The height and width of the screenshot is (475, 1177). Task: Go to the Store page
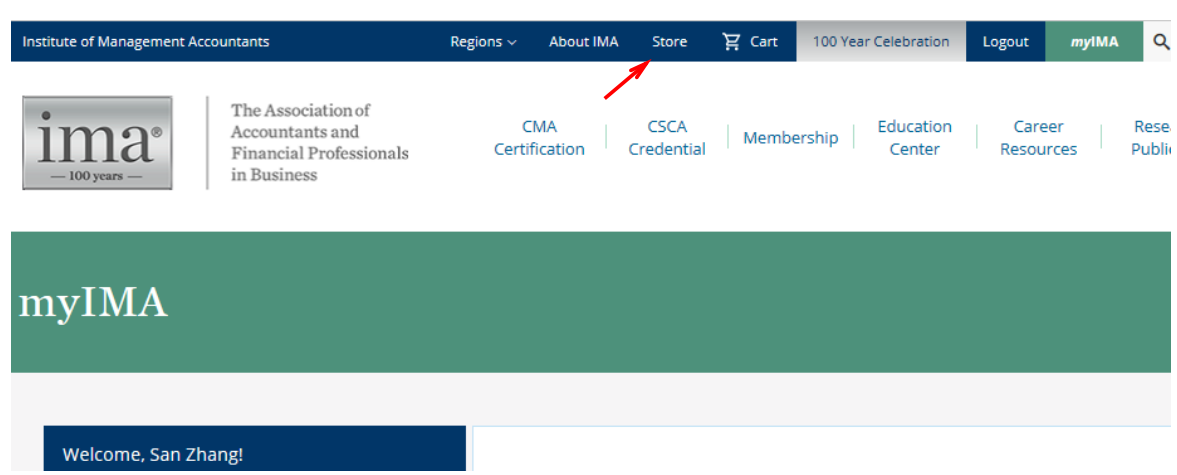coord(670,42)
